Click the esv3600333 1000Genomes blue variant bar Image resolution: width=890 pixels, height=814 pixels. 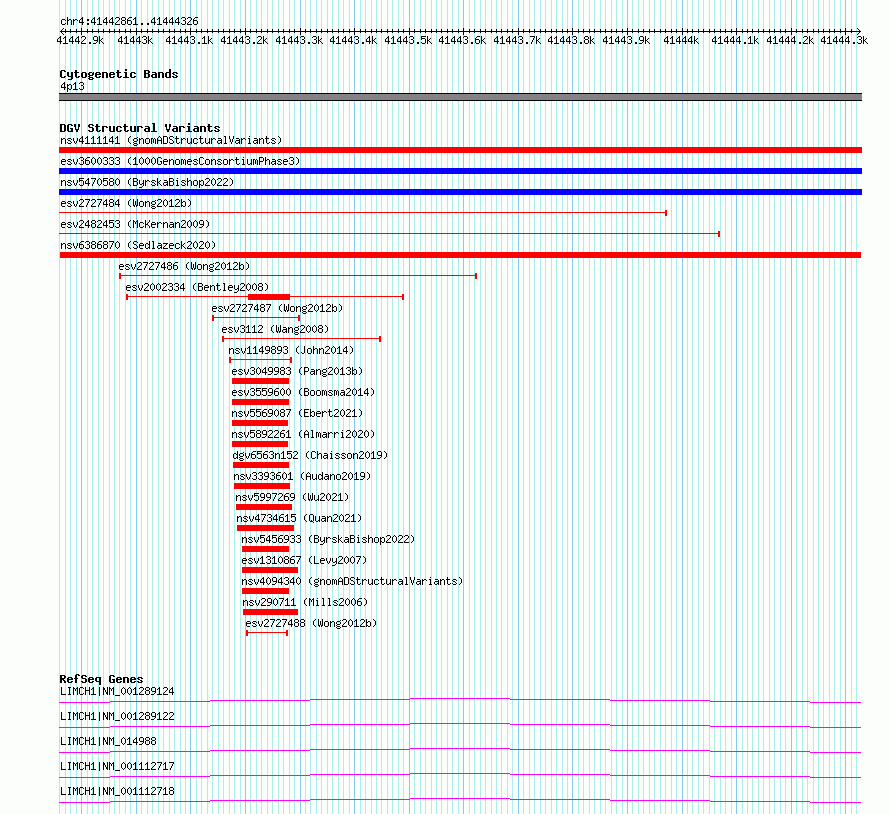pyautogui.click(x=460, y=171)
